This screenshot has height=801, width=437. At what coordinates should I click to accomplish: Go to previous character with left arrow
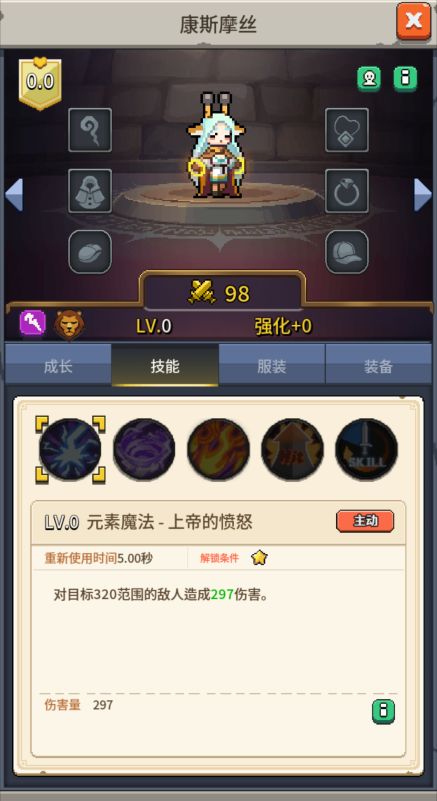click(14, 195)
